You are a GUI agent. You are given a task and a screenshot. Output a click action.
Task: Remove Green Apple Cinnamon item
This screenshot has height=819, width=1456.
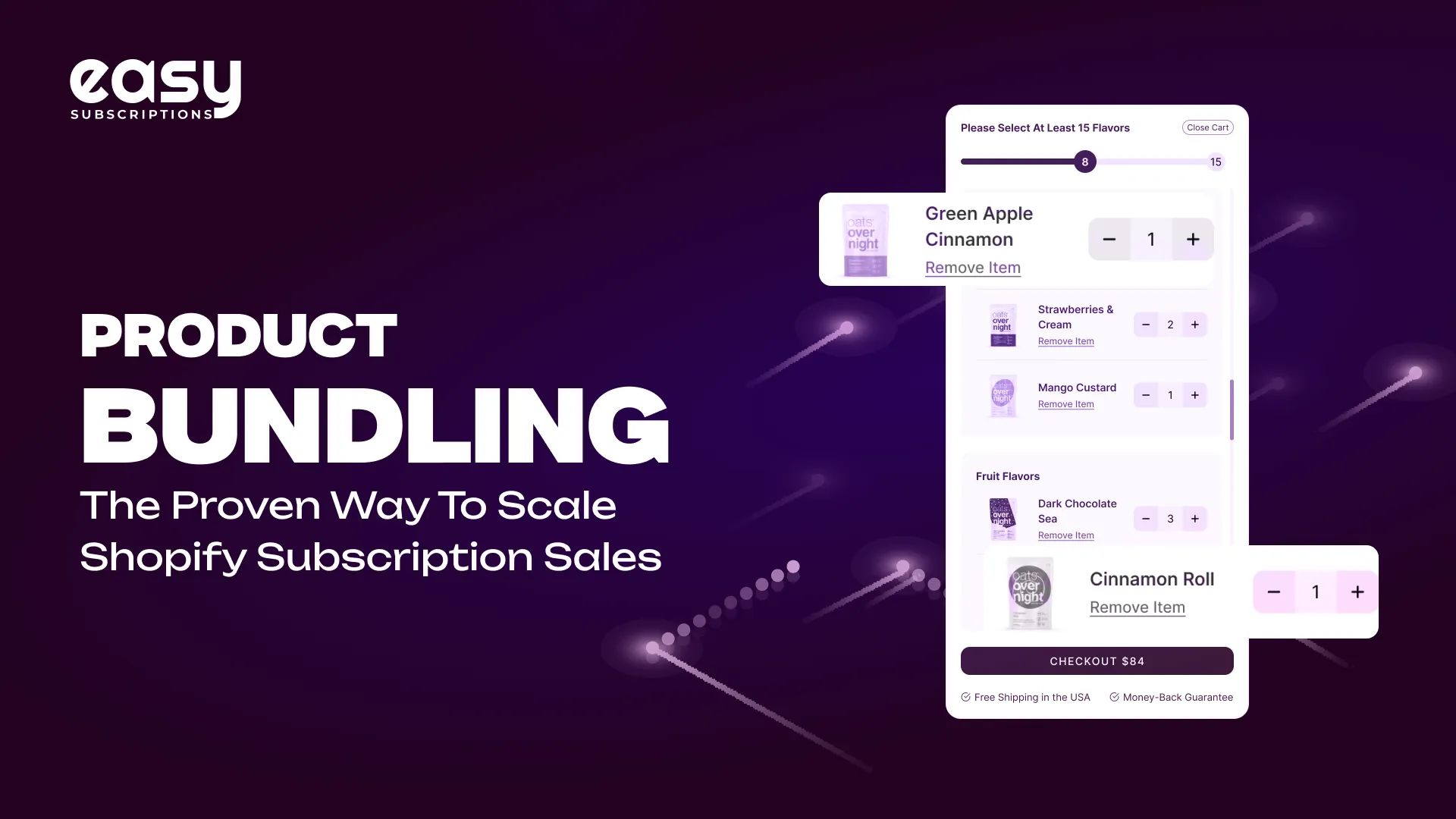(x=973, y=267)
